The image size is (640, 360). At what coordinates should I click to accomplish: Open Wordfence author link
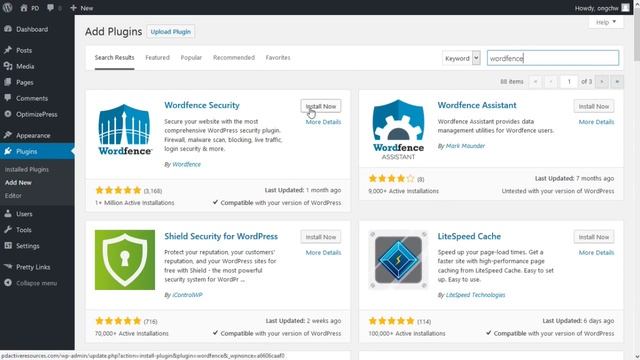(x=187, y=164)
